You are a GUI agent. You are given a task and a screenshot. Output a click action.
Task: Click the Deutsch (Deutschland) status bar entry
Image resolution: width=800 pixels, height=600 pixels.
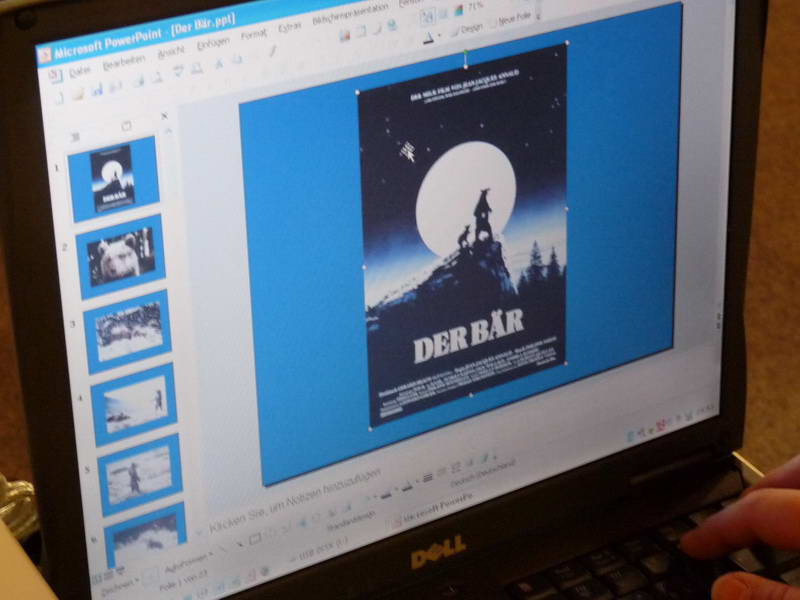(483, 472)
